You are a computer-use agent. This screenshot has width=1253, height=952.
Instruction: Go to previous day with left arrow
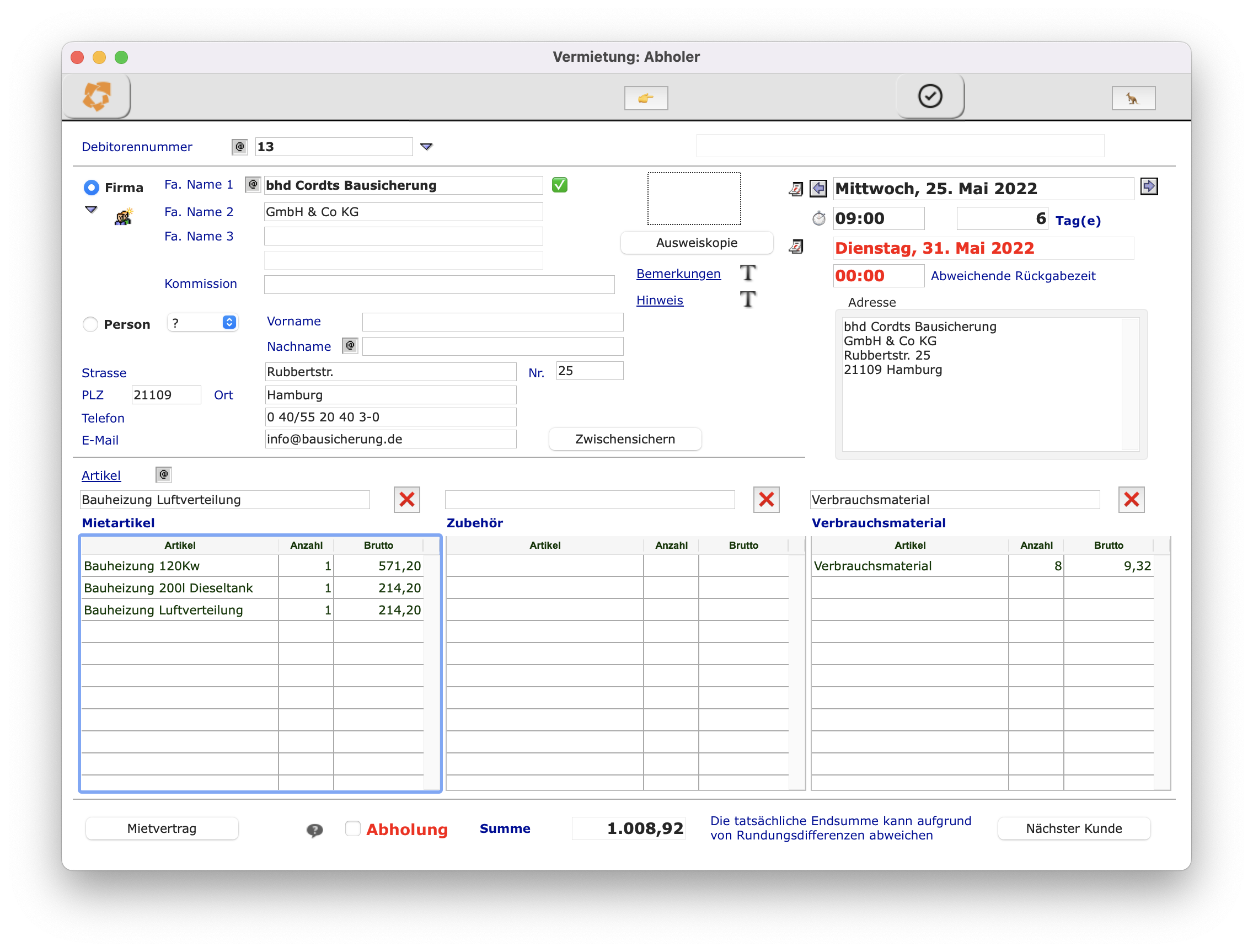click(x=818, y=188)
